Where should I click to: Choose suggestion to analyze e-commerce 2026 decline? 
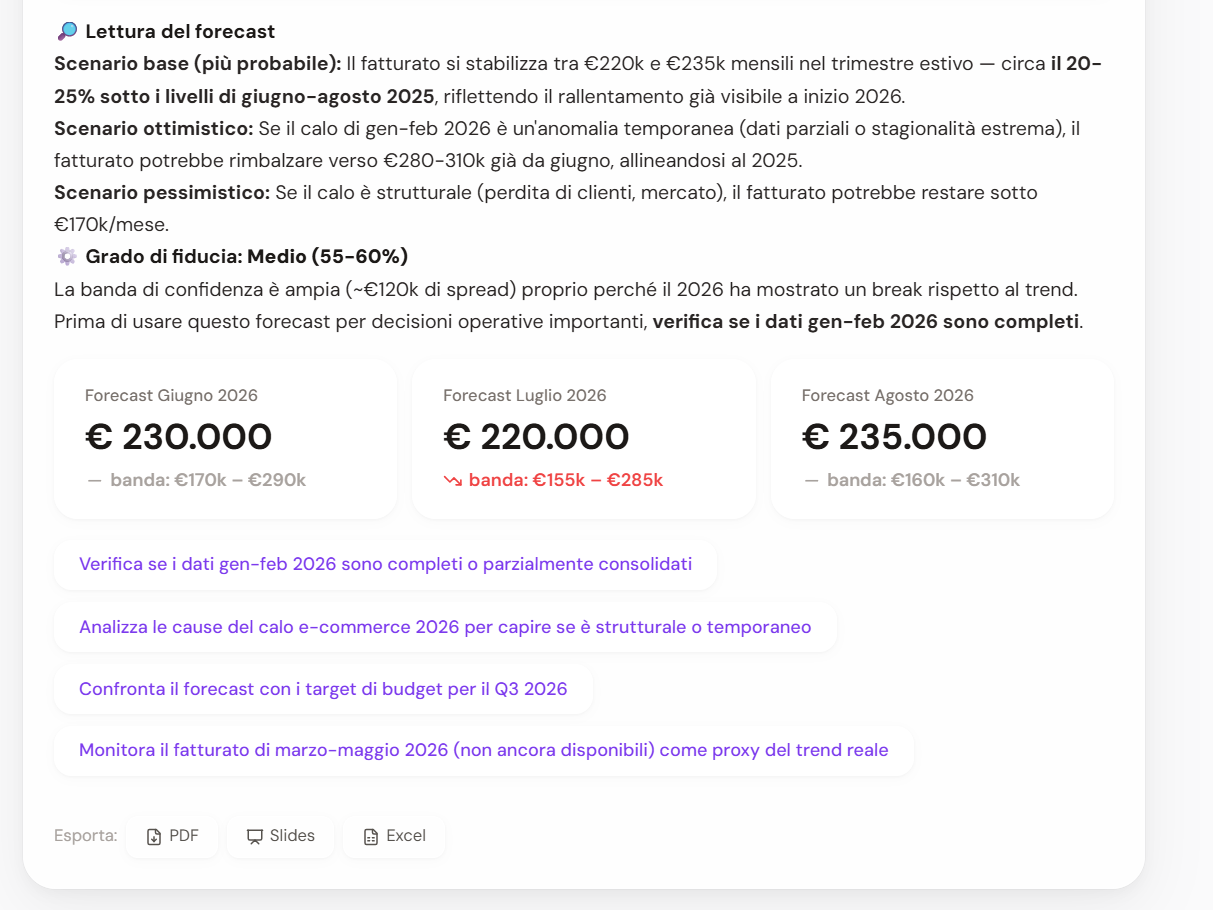[x=445, y=627]
